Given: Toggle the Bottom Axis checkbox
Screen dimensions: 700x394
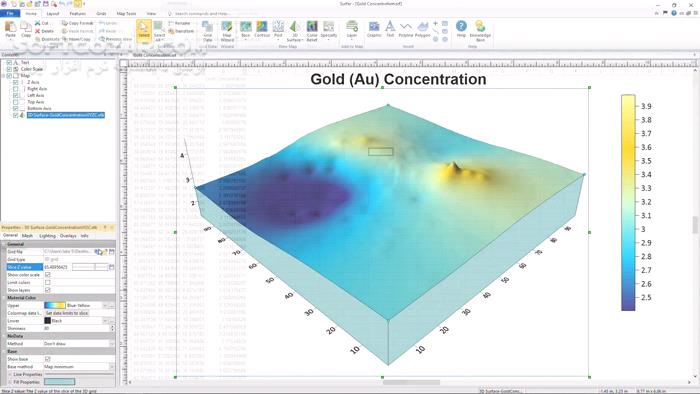Looking at the screenshot, I should click(x=16, y=108).
